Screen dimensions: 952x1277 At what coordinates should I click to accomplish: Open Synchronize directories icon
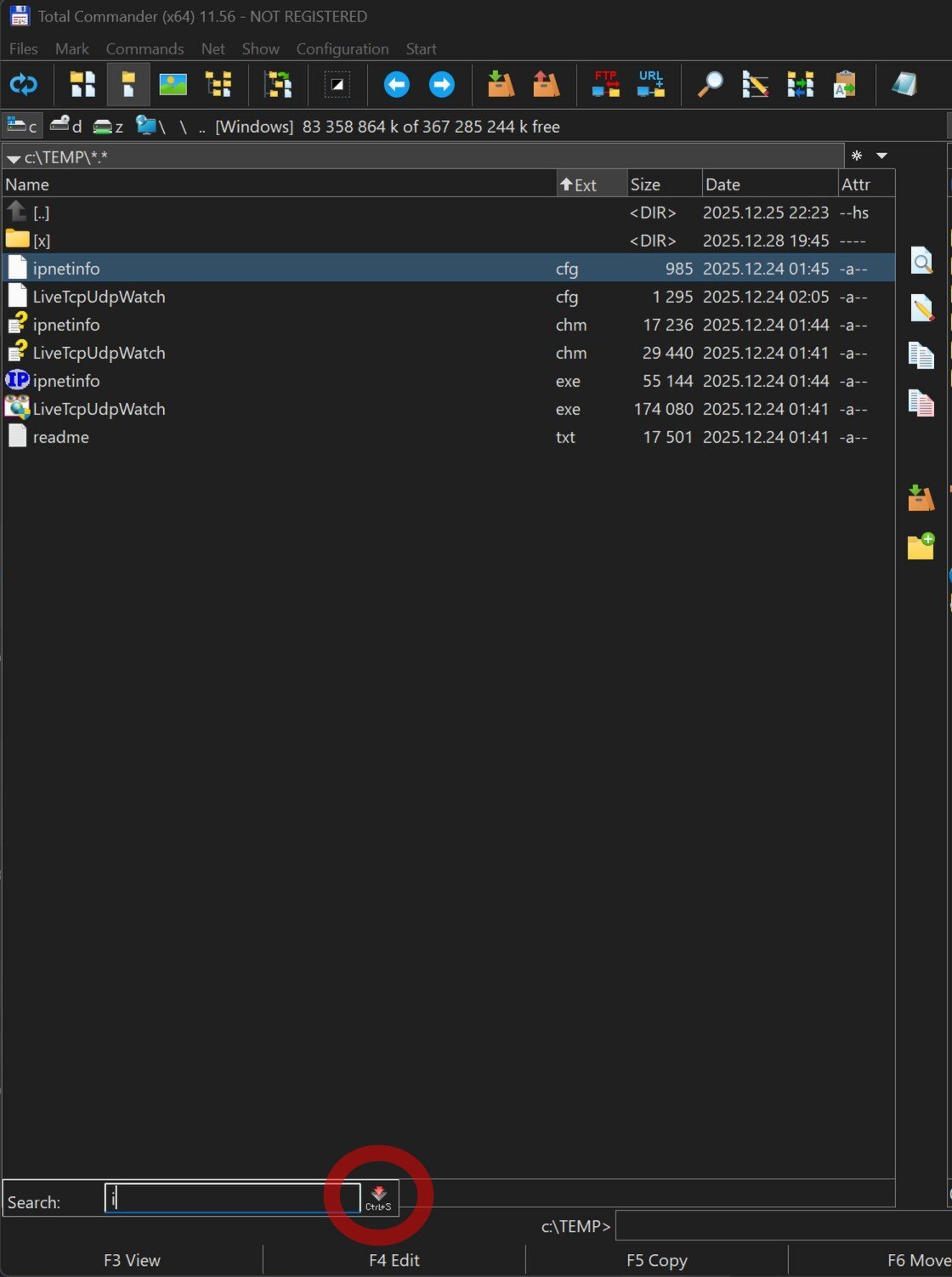(x=800, y=84)
